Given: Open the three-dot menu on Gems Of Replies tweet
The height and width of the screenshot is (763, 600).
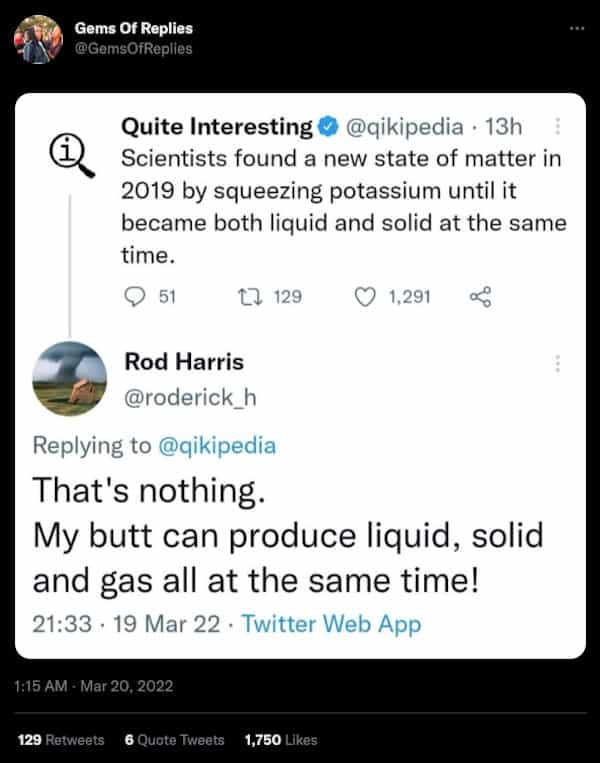Looking at the screenshot, I should (x=574, y=28).
